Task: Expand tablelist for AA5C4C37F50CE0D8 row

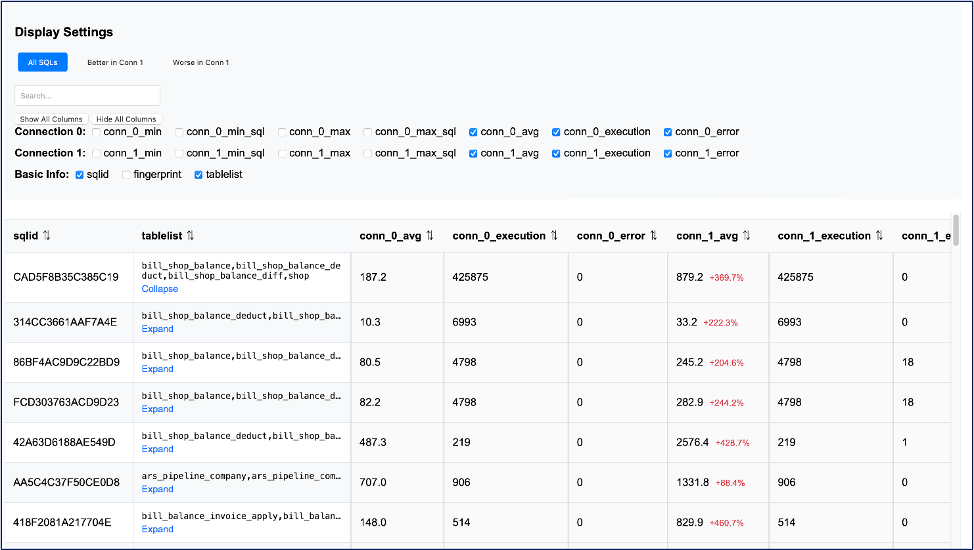Action: [157, 489]
